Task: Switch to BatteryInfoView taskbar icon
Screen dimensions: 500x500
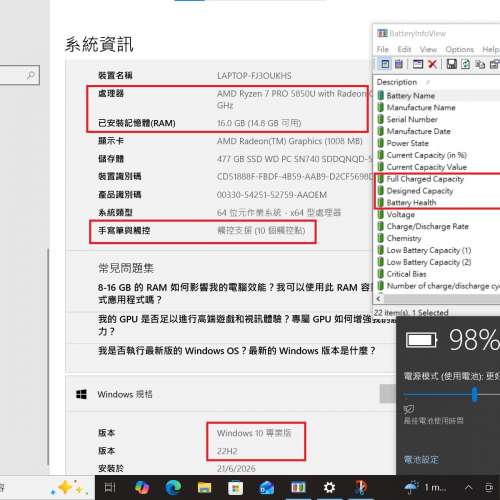Action: coord(298,488)
